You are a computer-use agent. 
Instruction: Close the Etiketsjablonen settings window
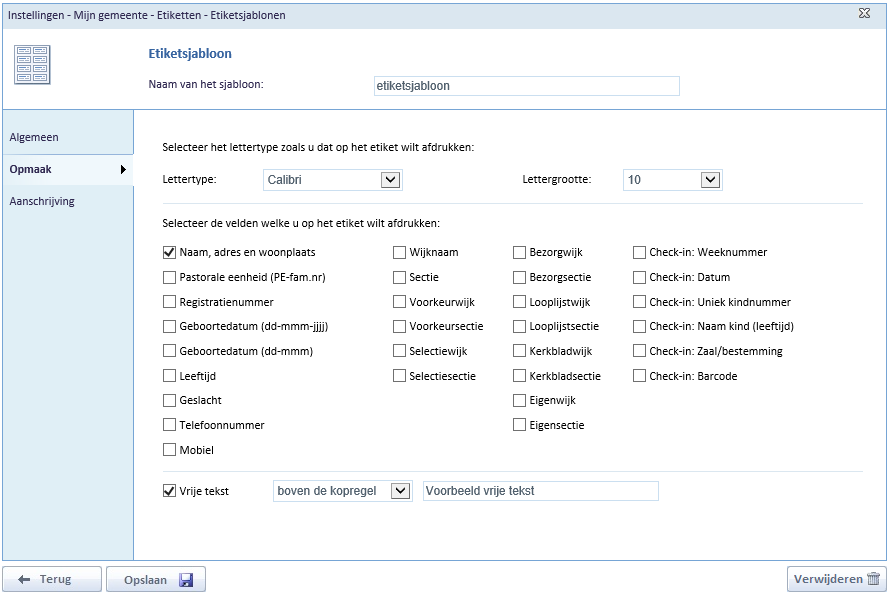[x=864, y=13]
